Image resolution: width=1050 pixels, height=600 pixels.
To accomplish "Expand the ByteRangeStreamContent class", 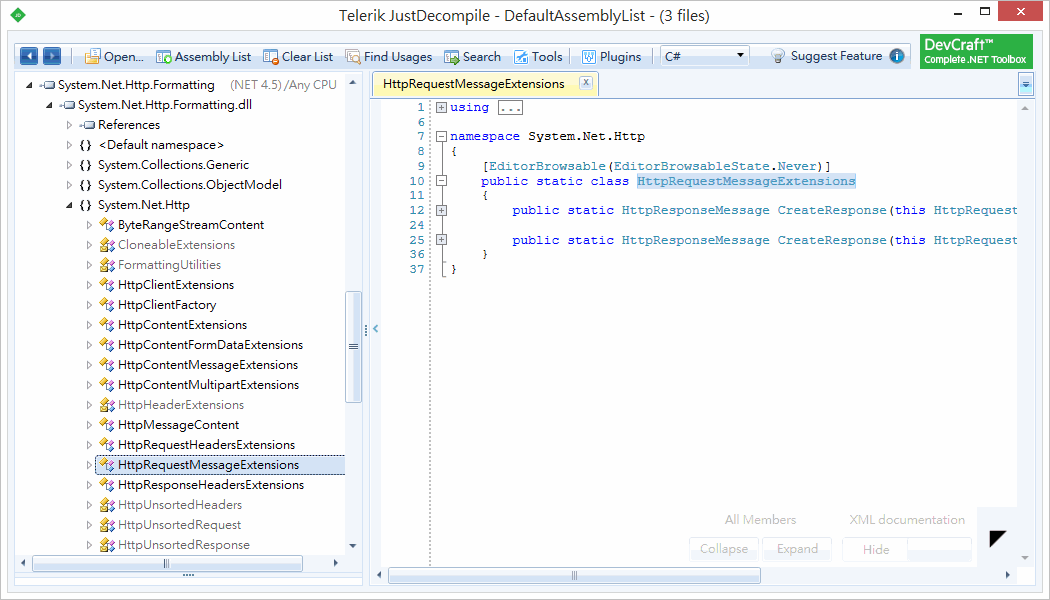I will pos(89,225).
